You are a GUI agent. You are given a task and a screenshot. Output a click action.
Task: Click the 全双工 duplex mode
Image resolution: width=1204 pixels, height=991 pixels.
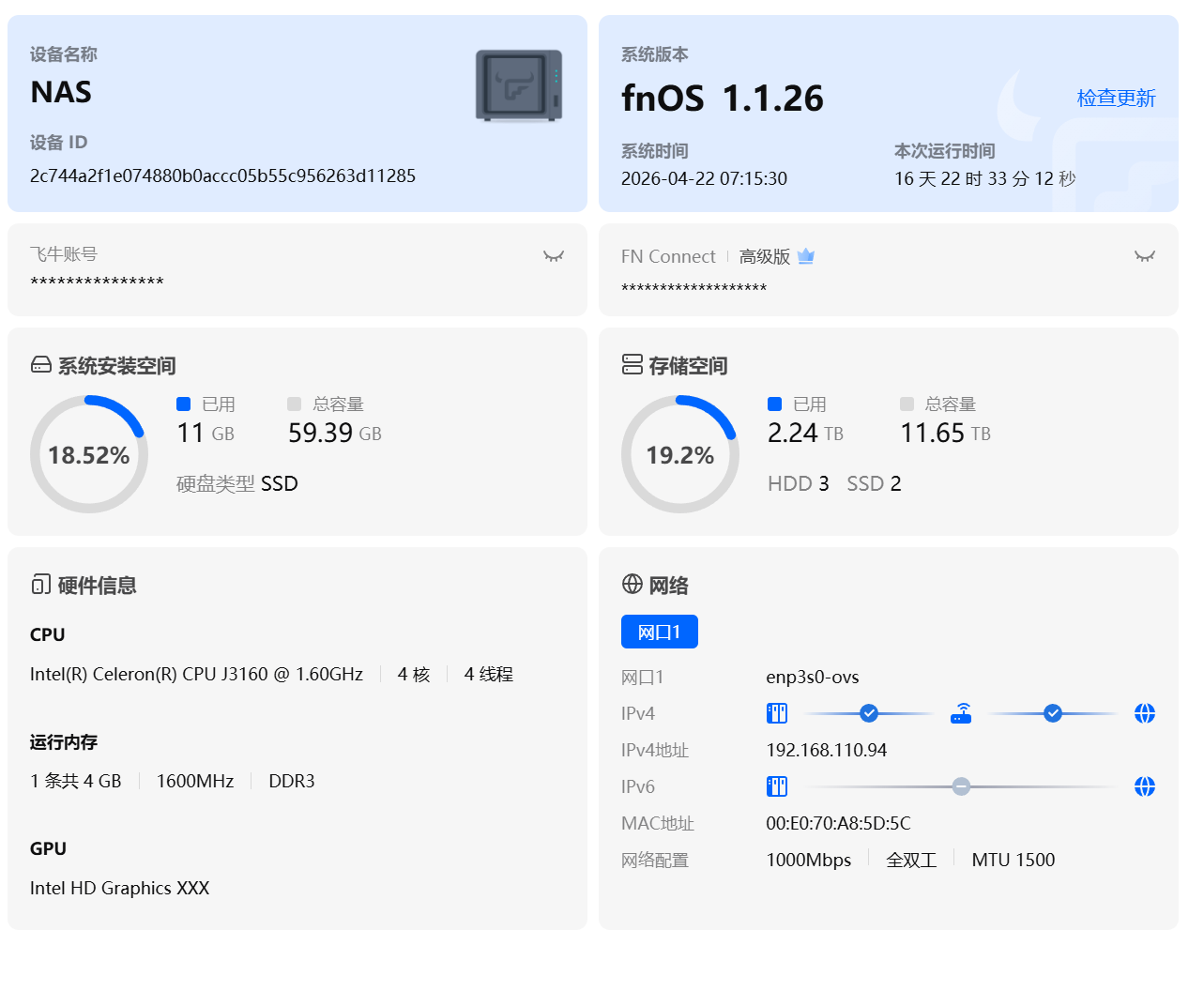pos(912,860)
